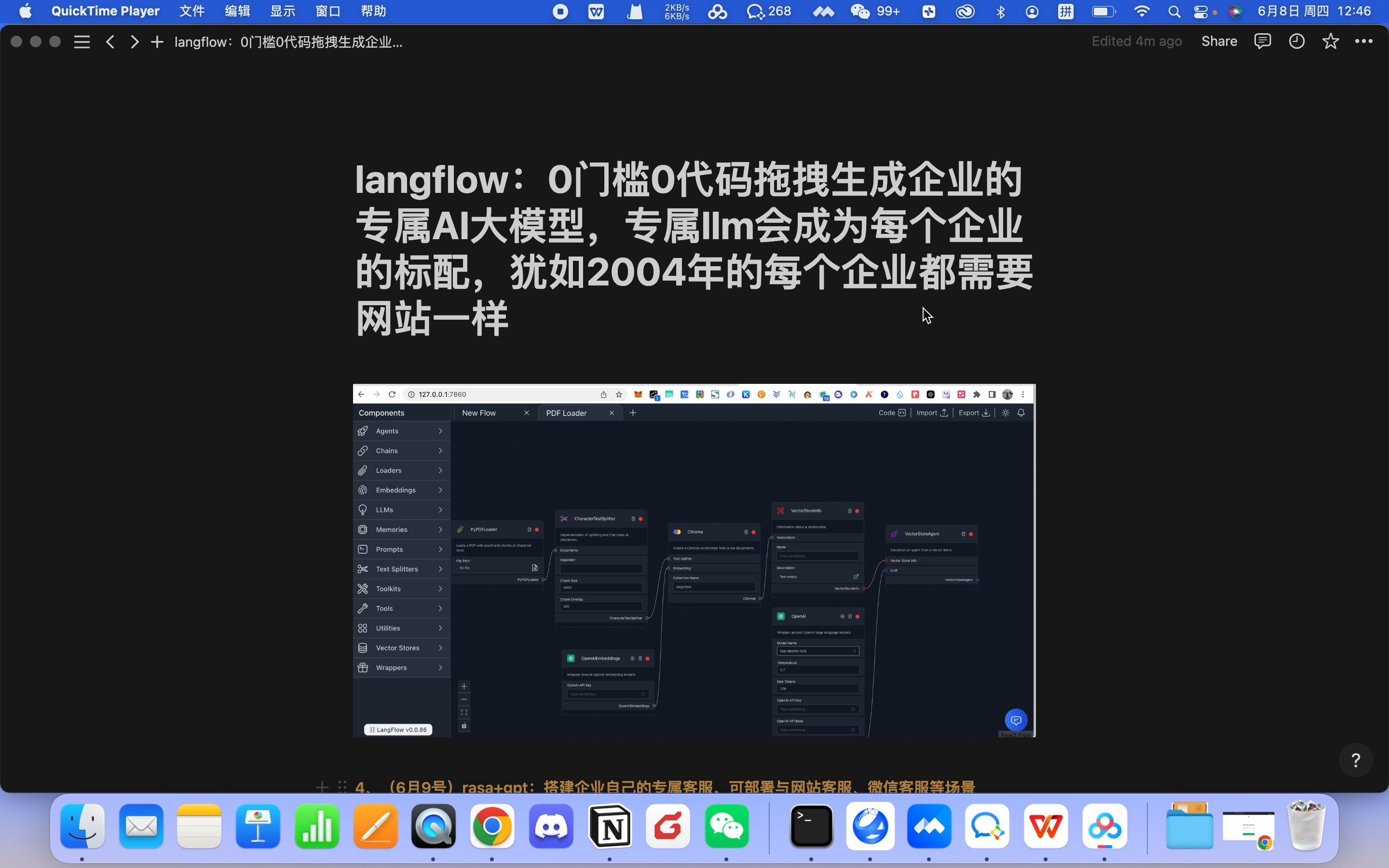Open QuickTime Player in the Dock

point(434,827)
